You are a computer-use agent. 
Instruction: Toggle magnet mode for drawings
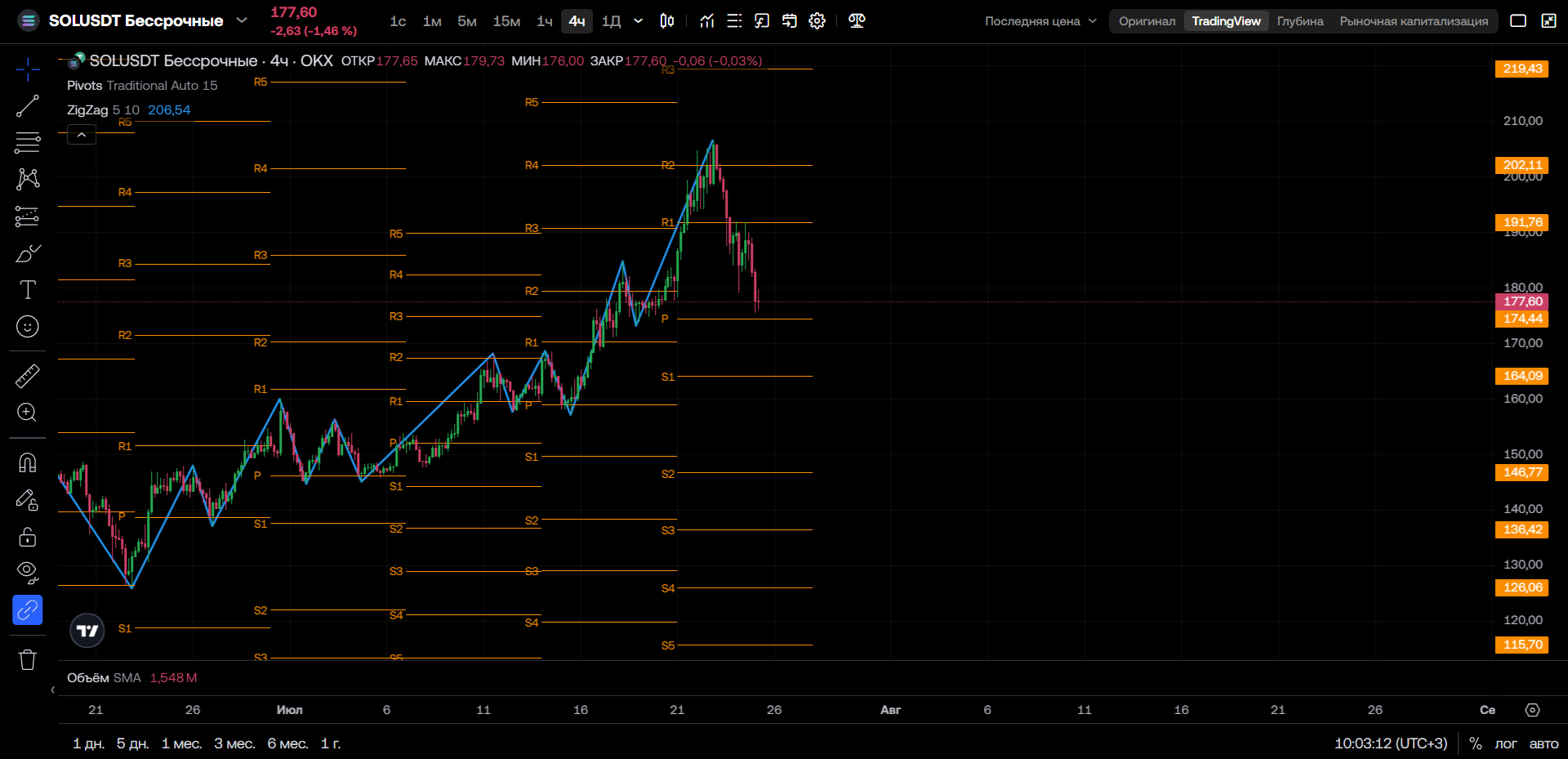pos(28,463)
